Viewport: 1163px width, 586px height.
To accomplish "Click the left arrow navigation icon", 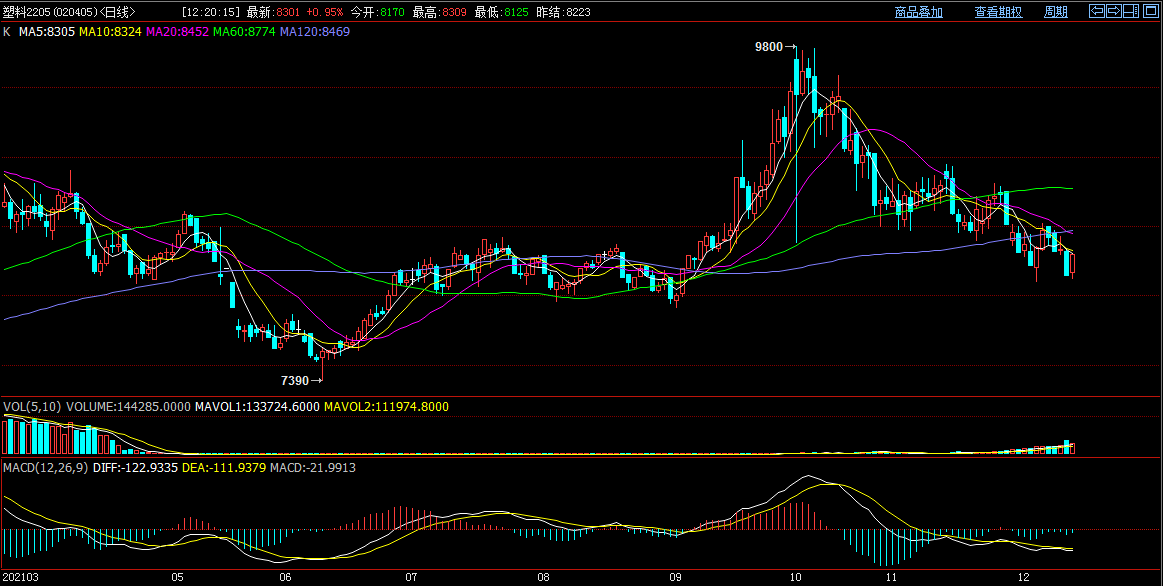I will tap(1096, 12).
